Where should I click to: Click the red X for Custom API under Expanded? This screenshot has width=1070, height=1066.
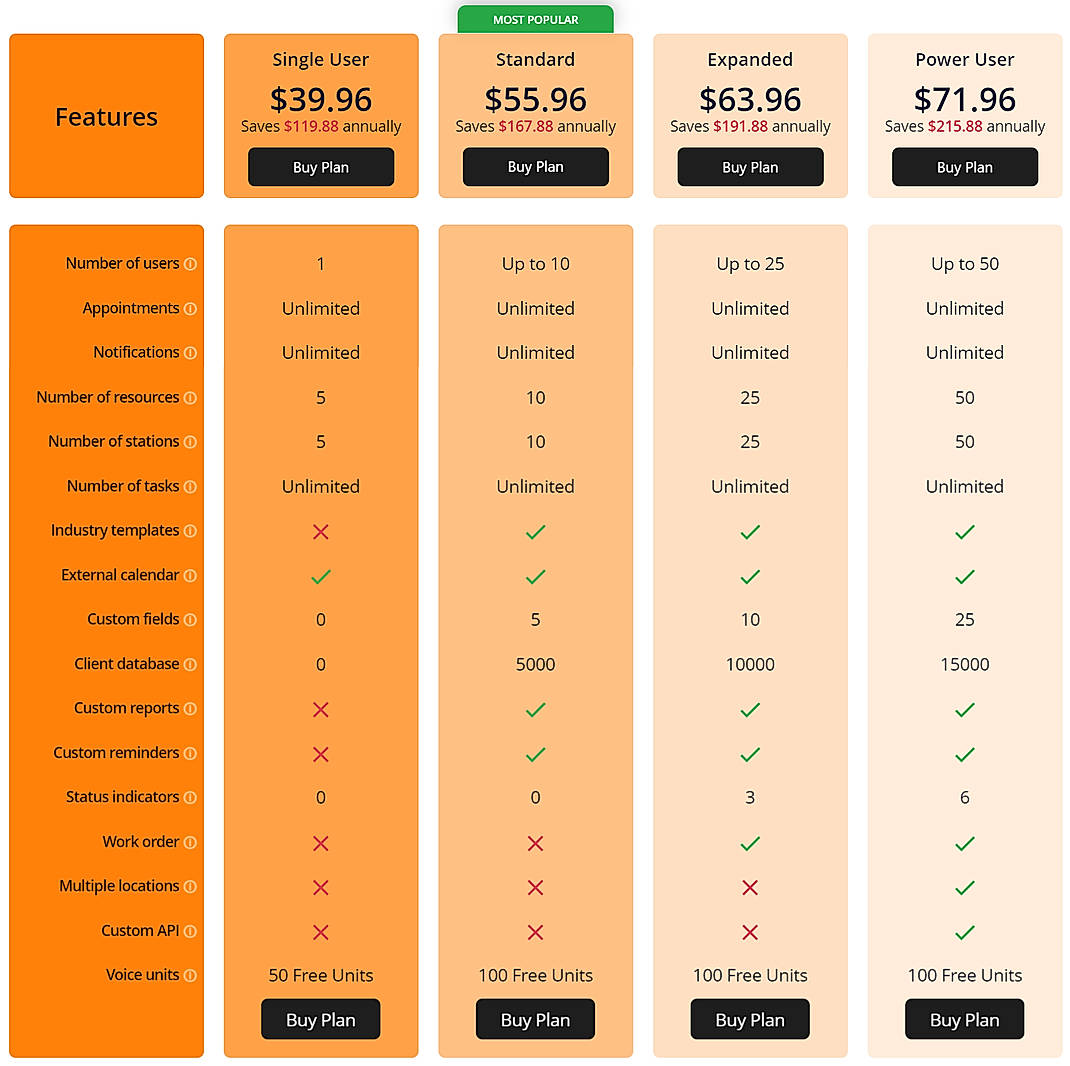tap(750, 932)
